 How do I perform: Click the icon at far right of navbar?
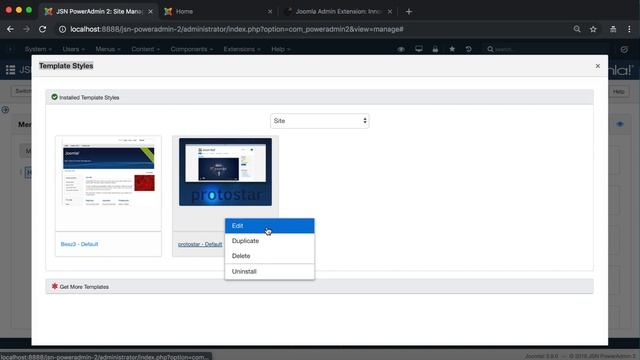pos(624,49)
